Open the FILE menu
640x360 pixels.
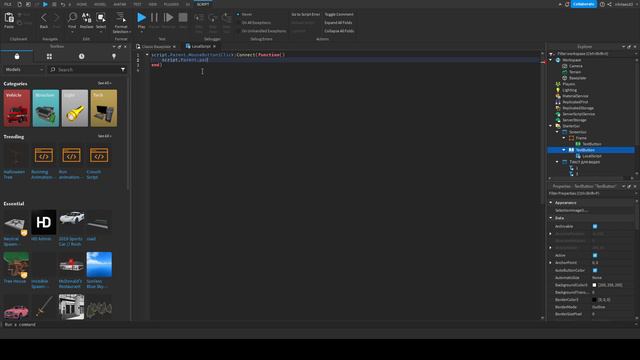[x=8, y=4]
